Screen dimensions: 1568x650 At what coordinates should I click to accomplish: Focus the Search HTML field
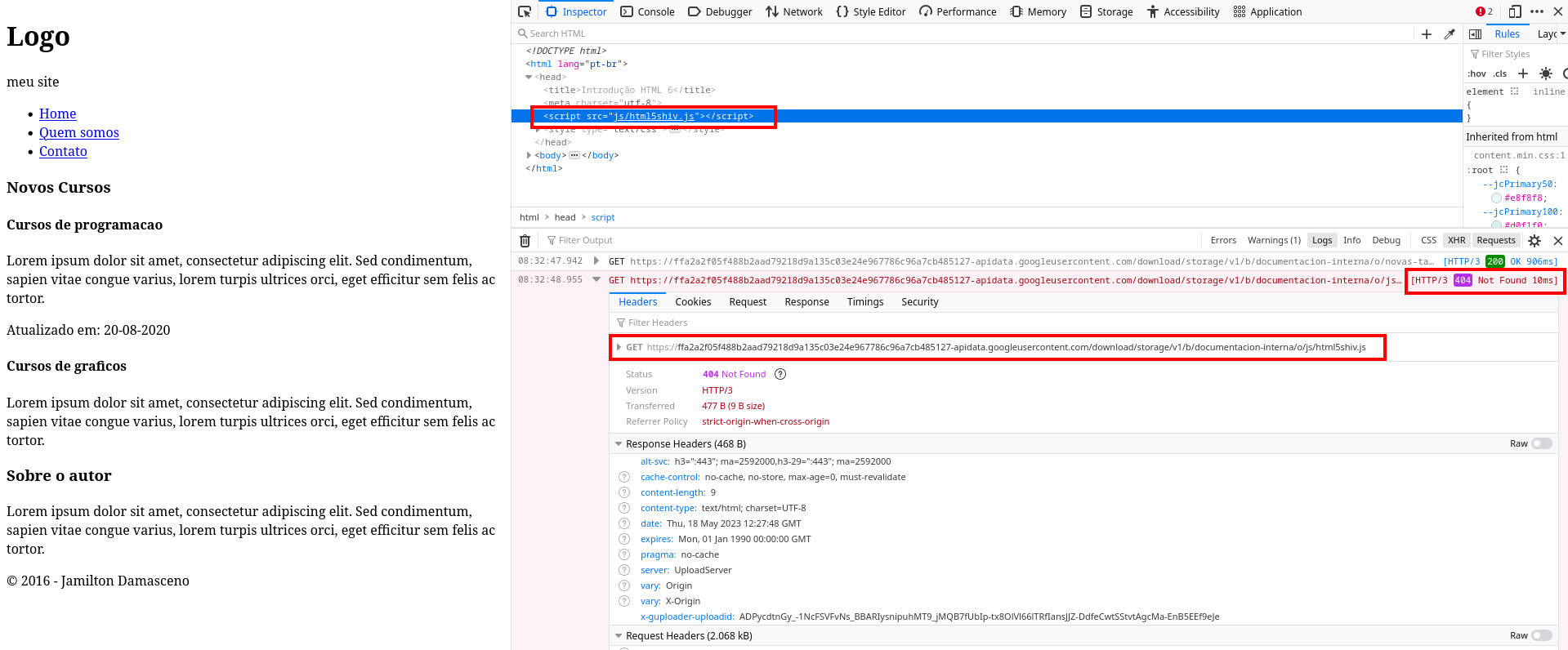pyautogui.click(x=964, y=33)
